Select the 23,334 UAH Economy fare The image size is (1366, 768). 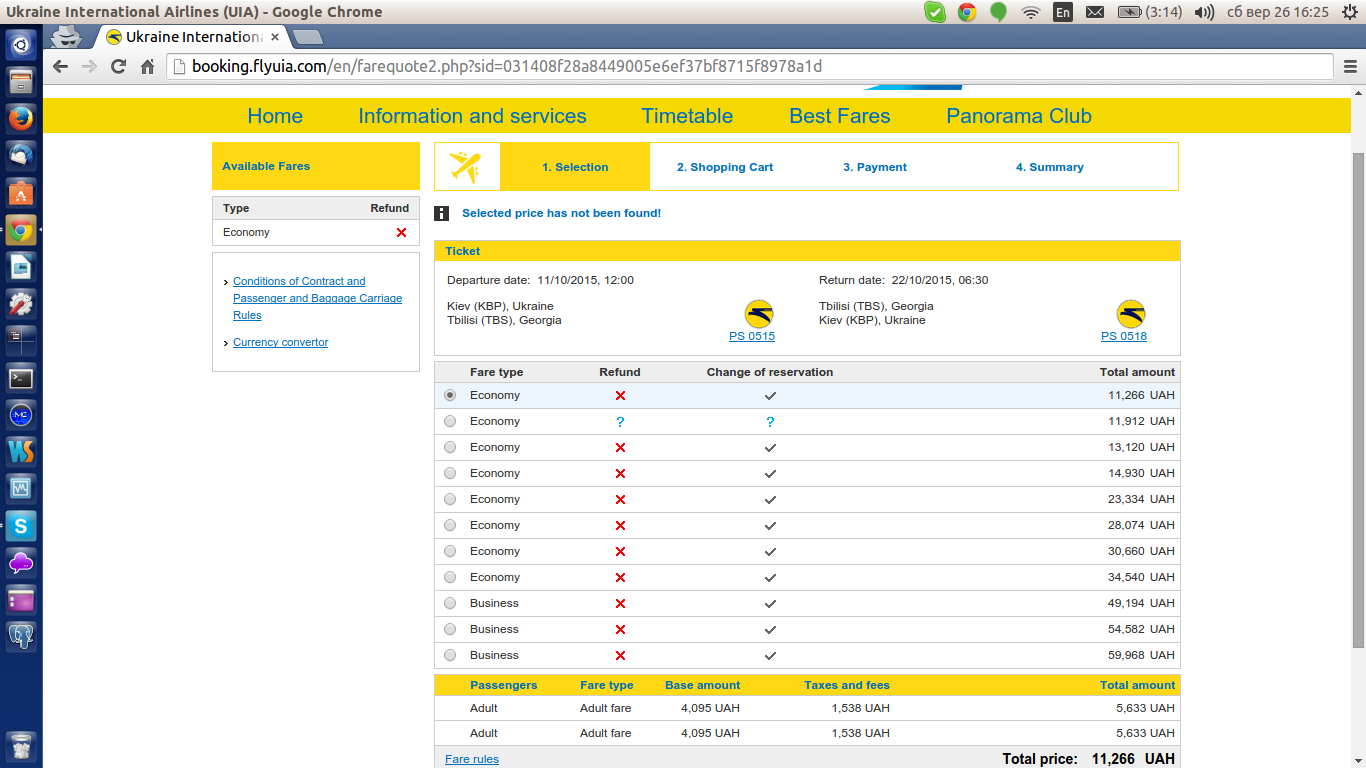click(x=450, y=500)
